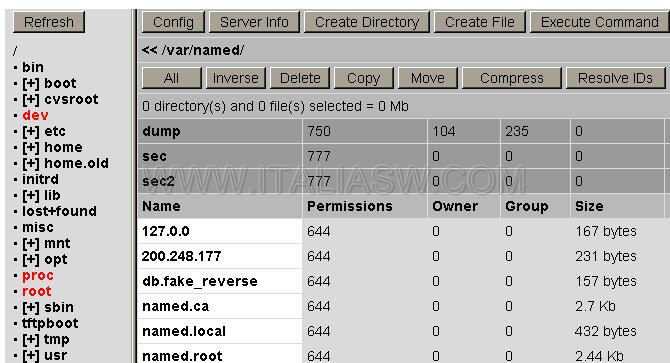670x363 pixels.
Task: Click the 750 permissions of dump
Action: click(x=319, y=131)
